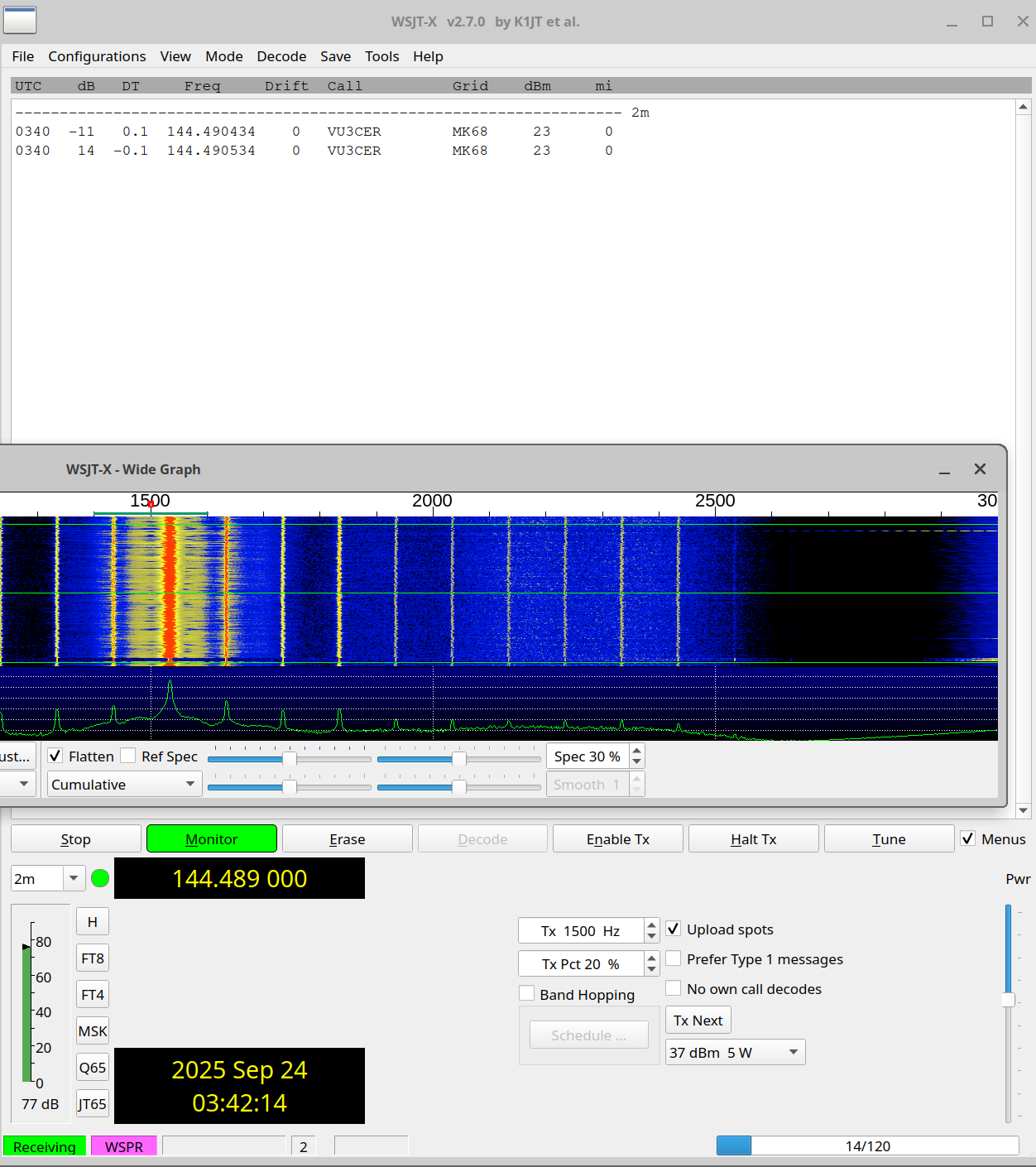Select the JT65 mode button
1036x1167 pixels.
(93, 1104)
